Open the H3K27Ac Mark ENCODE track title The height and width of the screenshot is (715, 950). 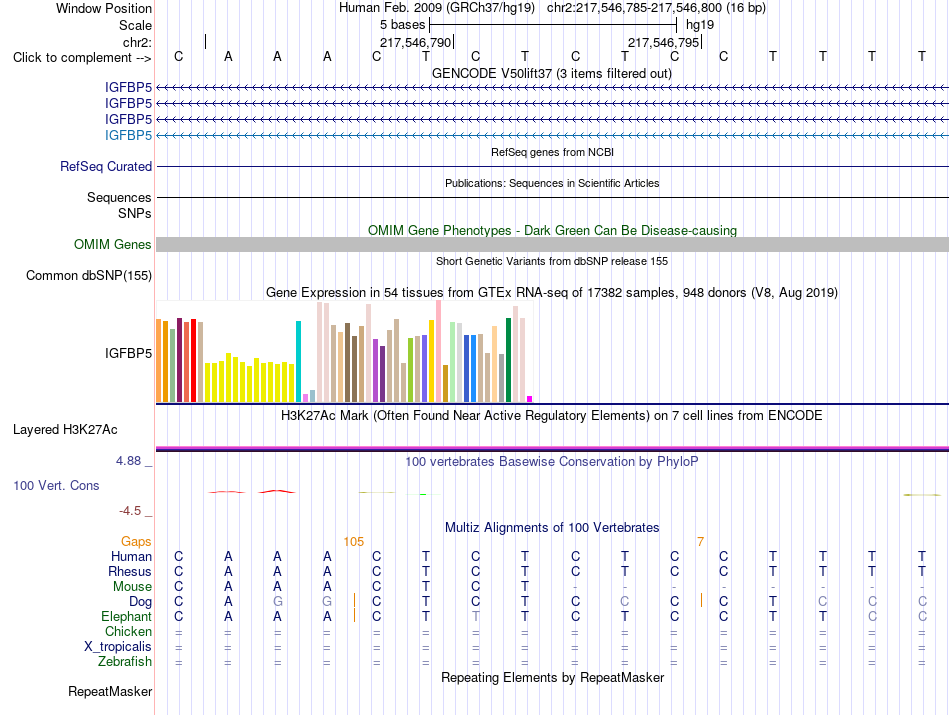click(x=552, y=416)
